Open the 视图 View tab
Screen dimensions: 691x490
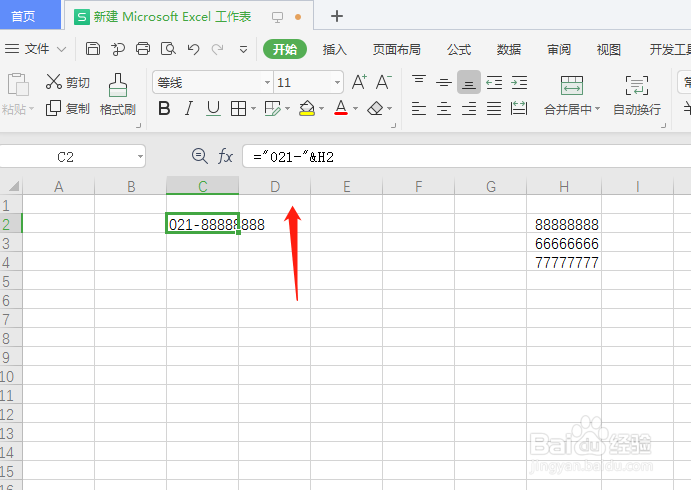(x=609, y=50)
